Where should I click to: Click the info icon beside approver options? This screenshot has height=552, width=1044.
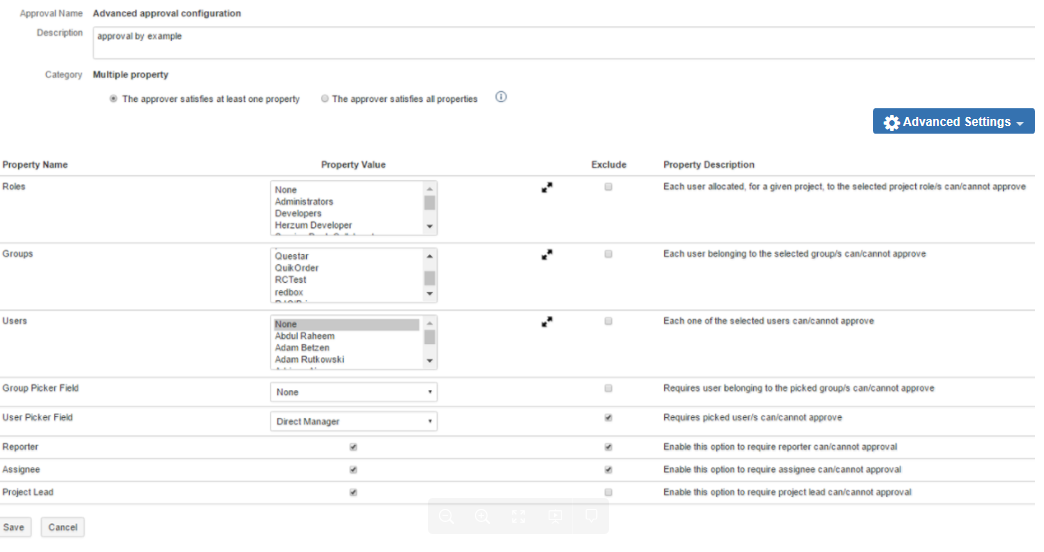click(x=501, y=98)
